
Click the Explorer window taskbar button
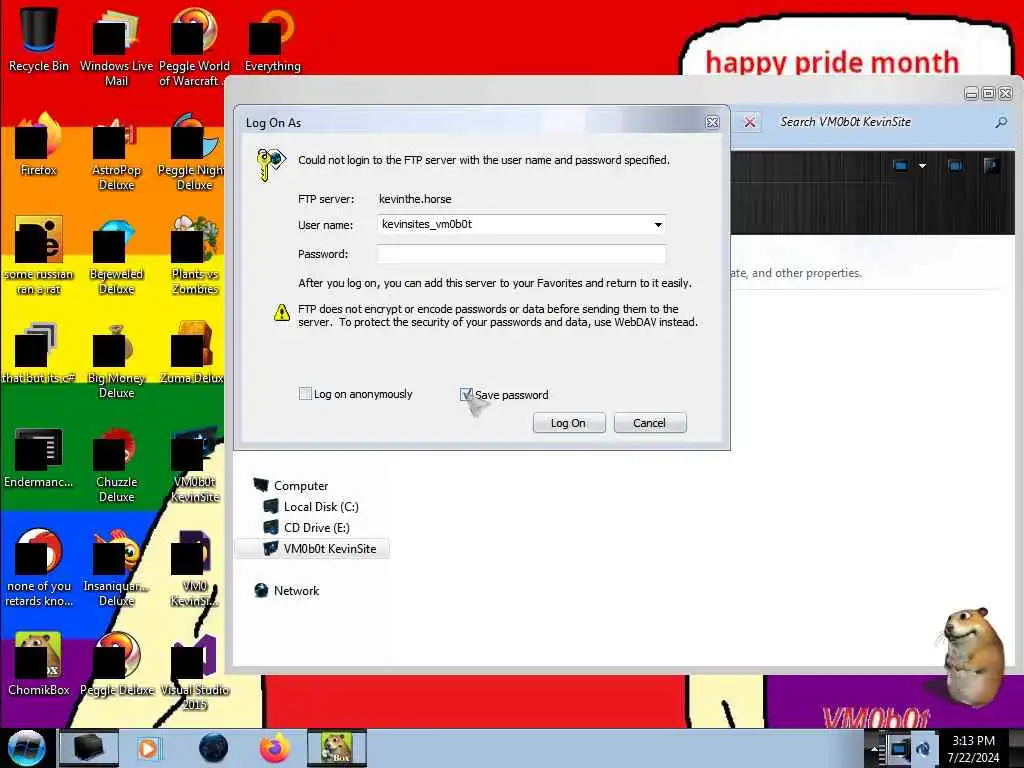(89, 748)
